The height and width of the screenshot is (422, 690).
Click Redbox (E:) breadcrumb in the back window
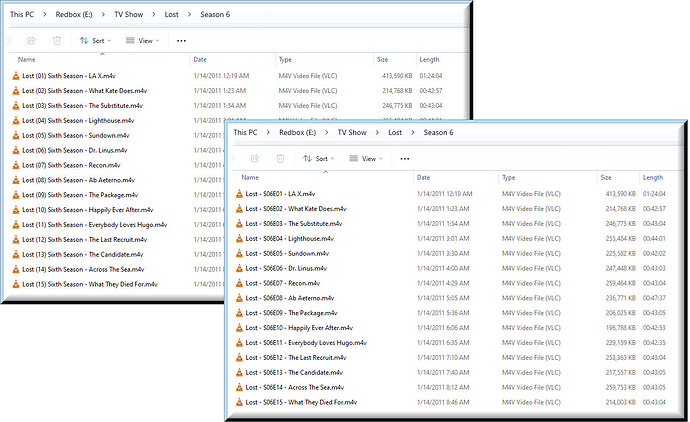pyautogui.click(x=74, y=14)
